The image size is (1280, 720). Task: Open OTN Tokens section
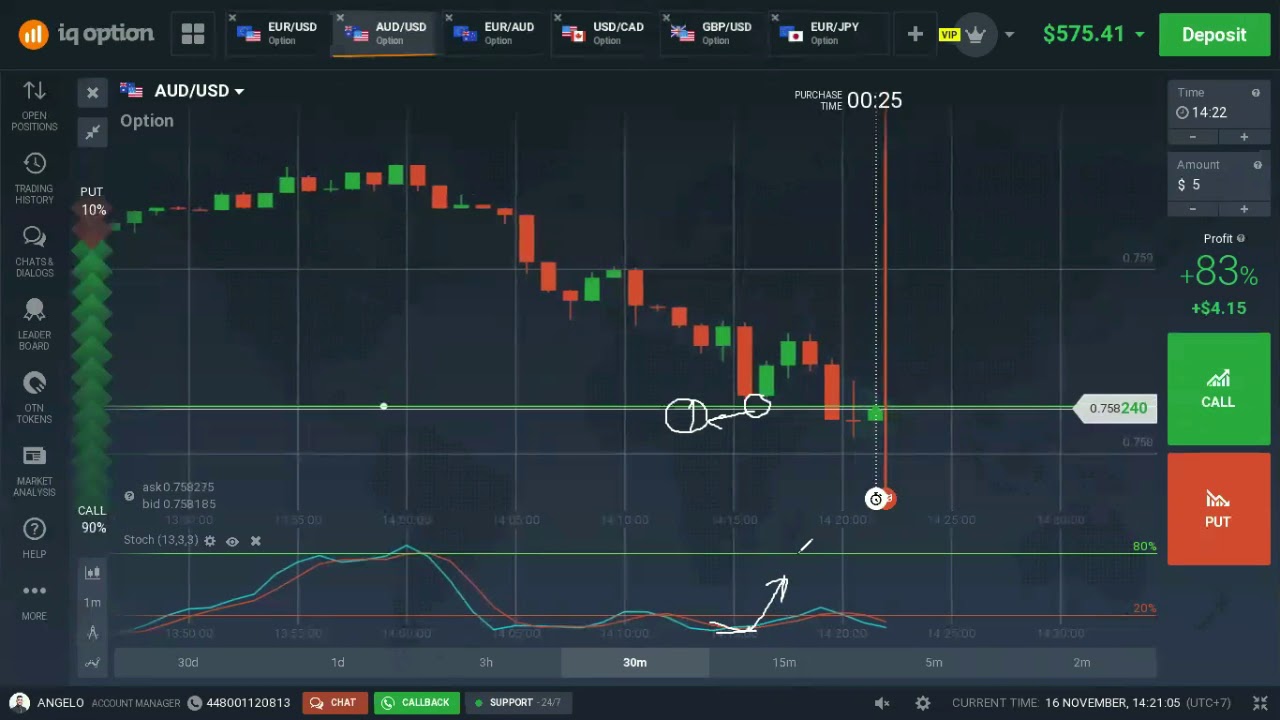[34, 398]
